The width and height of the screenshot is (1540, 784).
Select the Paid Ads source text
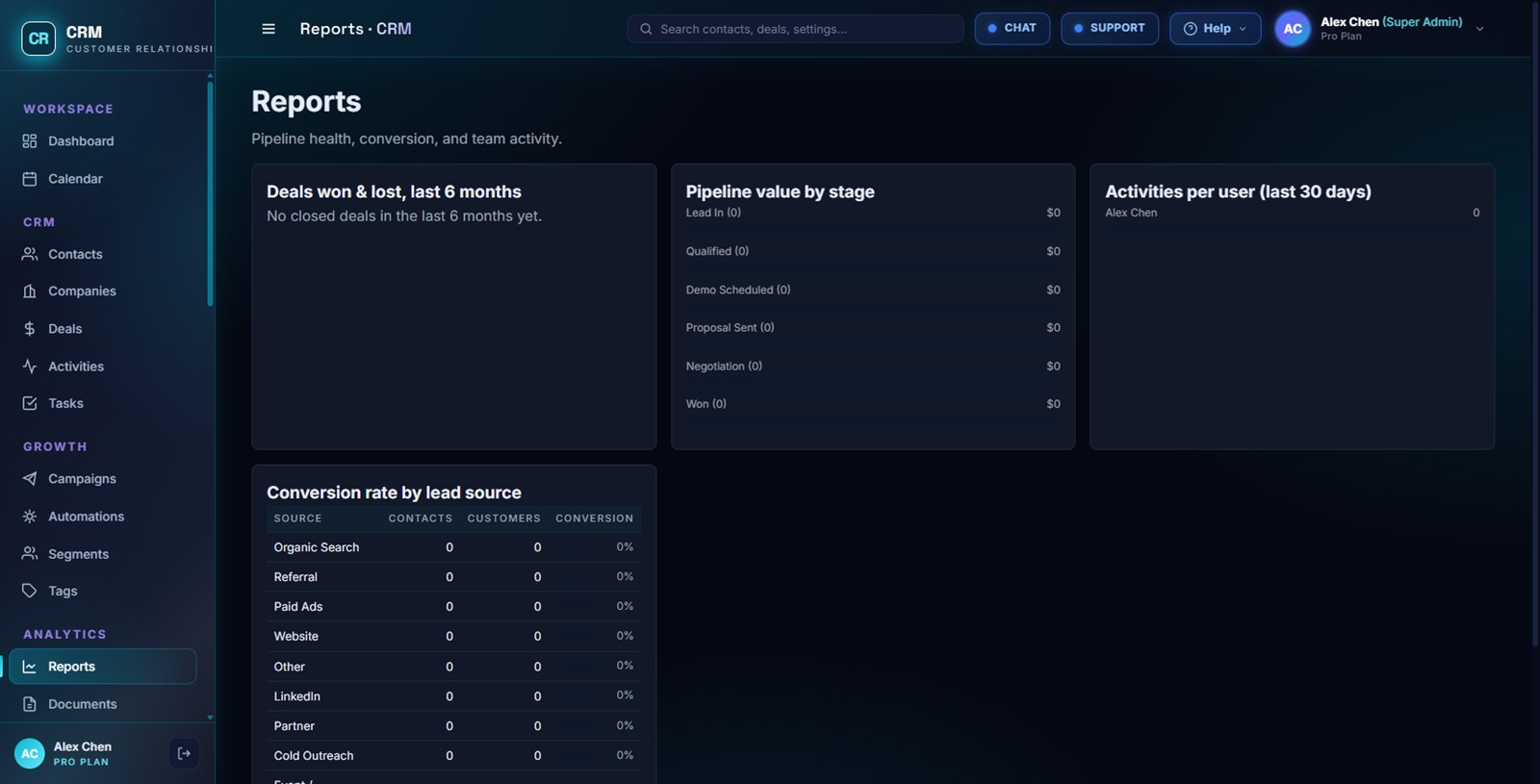click(x=298, y=607)
